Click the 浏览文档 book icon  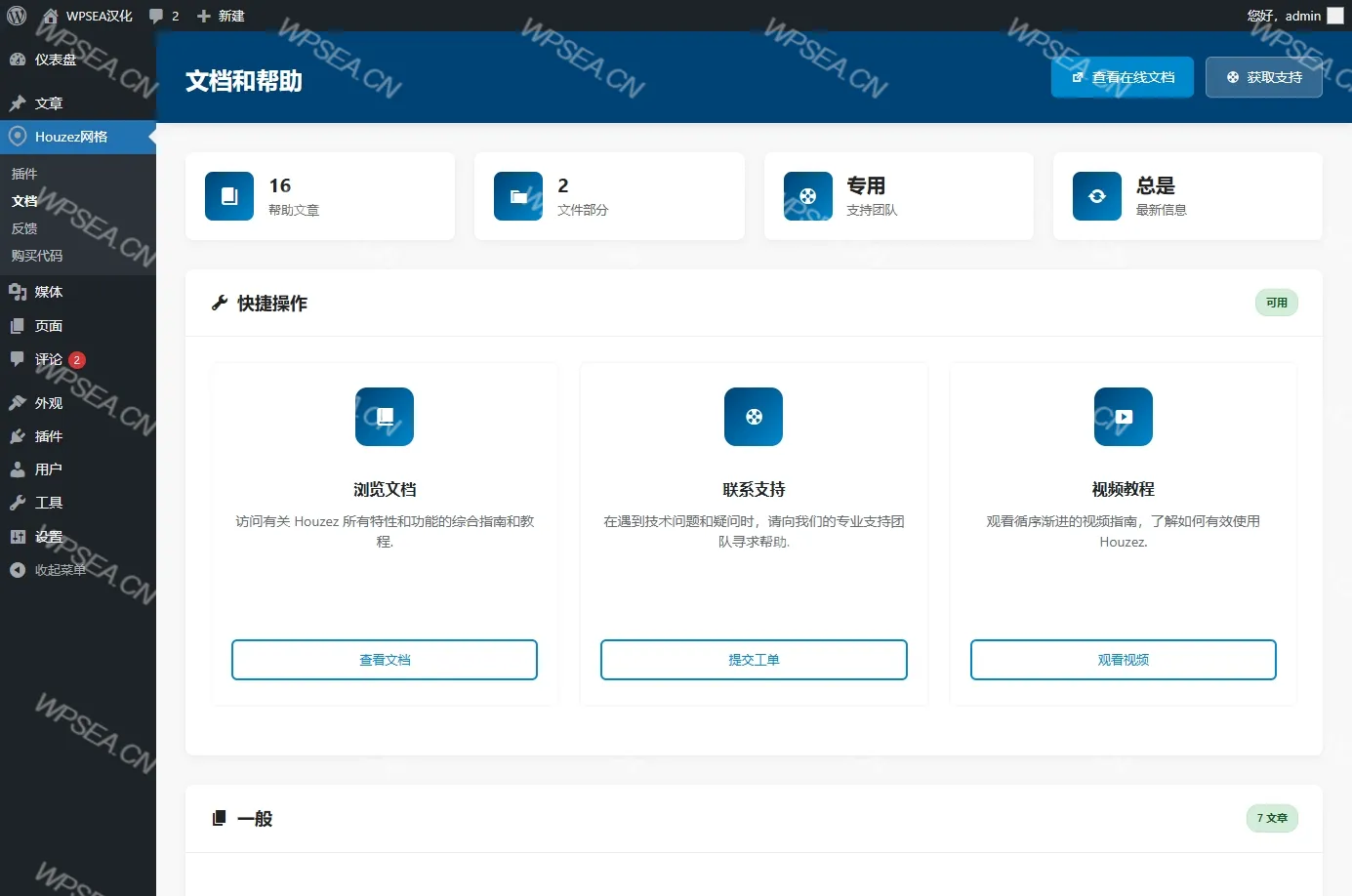coord(385,417)
